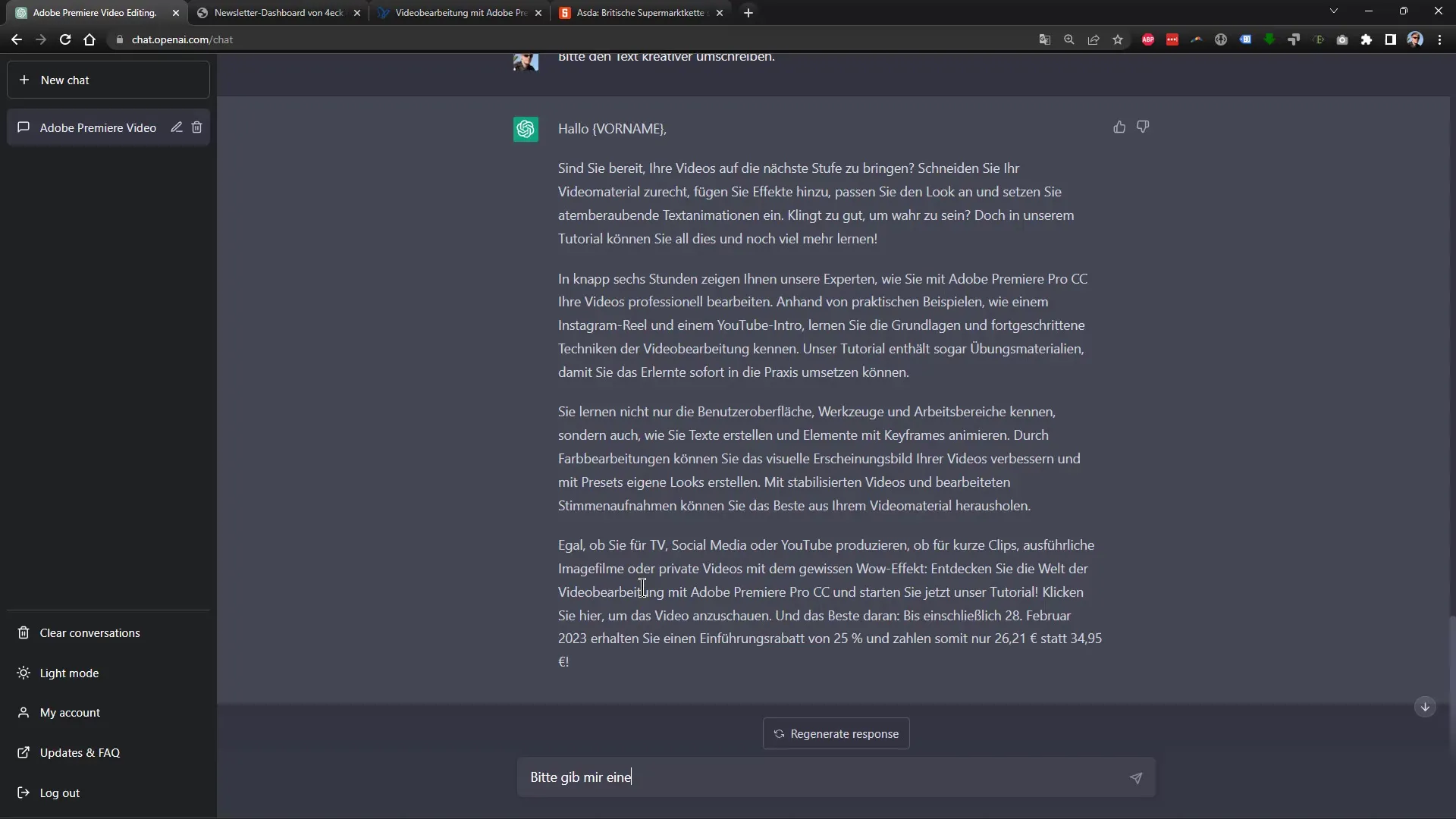Screen dimensions: 1456x819
Task: Click the regenerate response icon
Action: pyautogui.click(x=779, y=733)
